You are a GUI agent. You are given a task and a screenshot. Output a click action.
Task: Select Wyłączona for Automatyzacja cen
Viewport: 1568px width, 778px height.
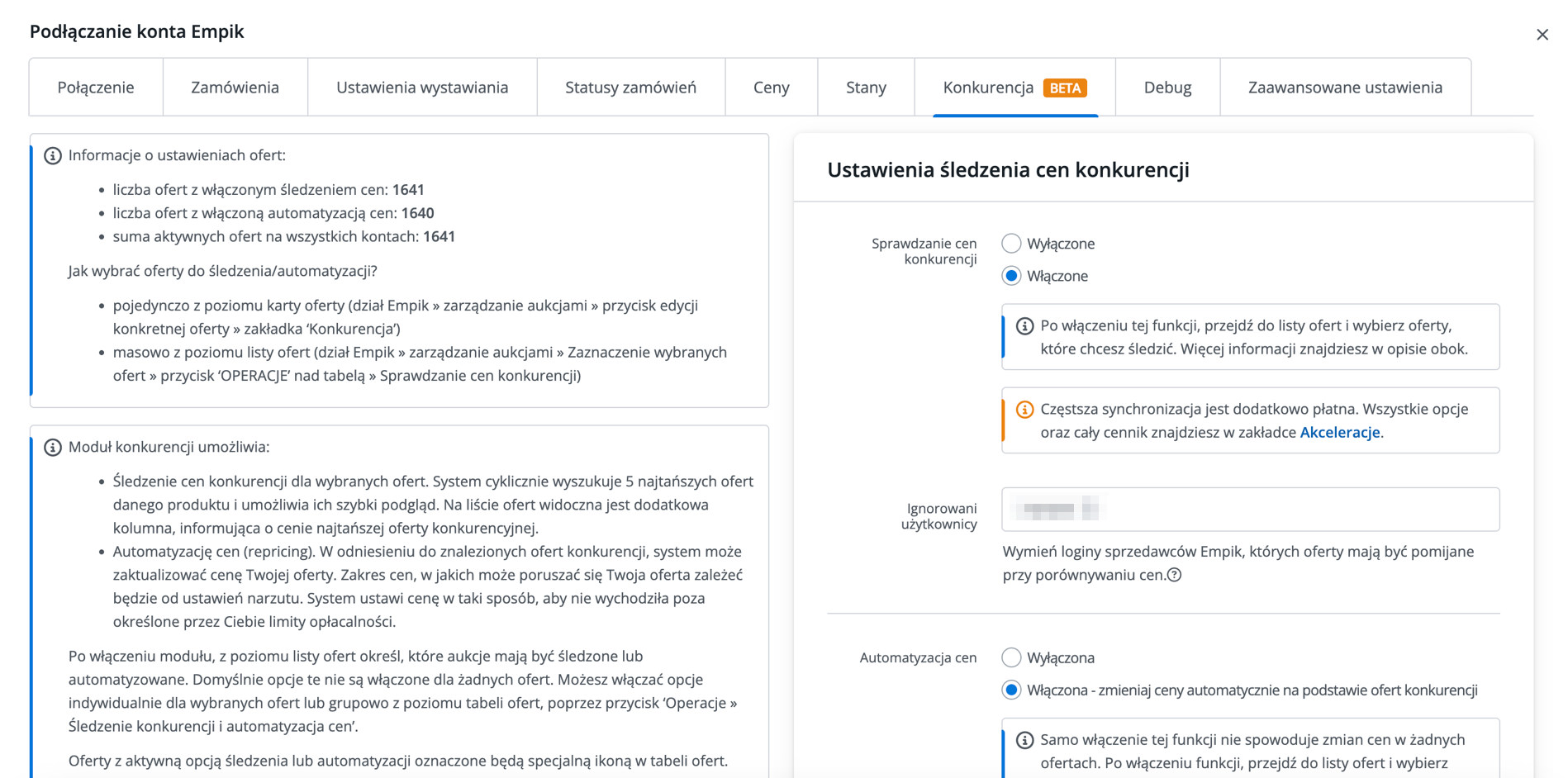[x=1011, y=657]
